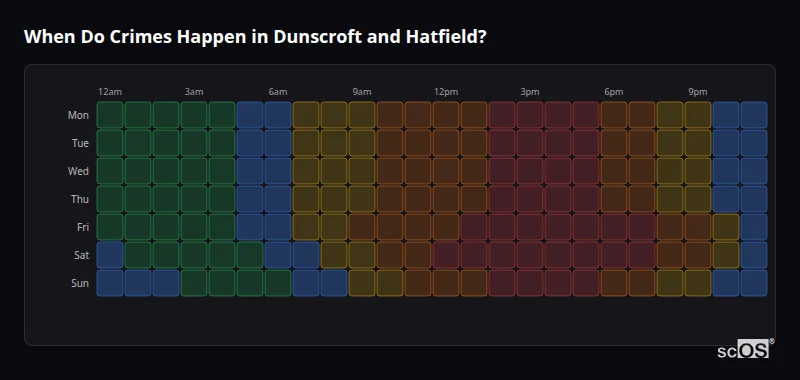Select the Monday 9am heatmap cell
The image size is (800, 380).
(x=362, y=115)
